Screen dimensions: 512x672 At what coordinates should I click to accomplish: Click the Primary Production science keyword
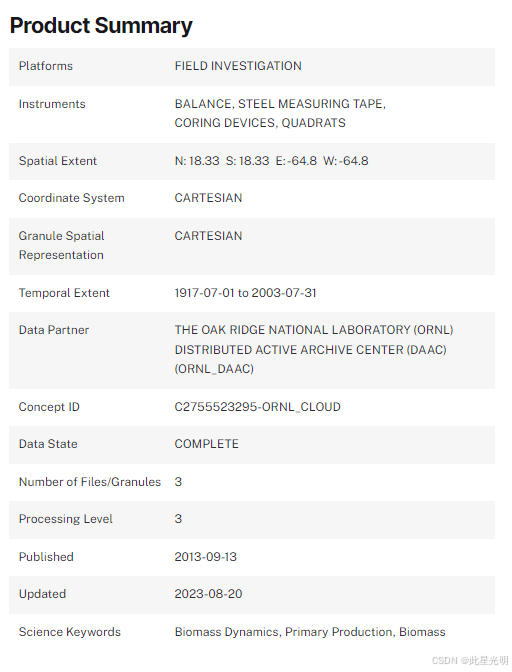(338, 632)
